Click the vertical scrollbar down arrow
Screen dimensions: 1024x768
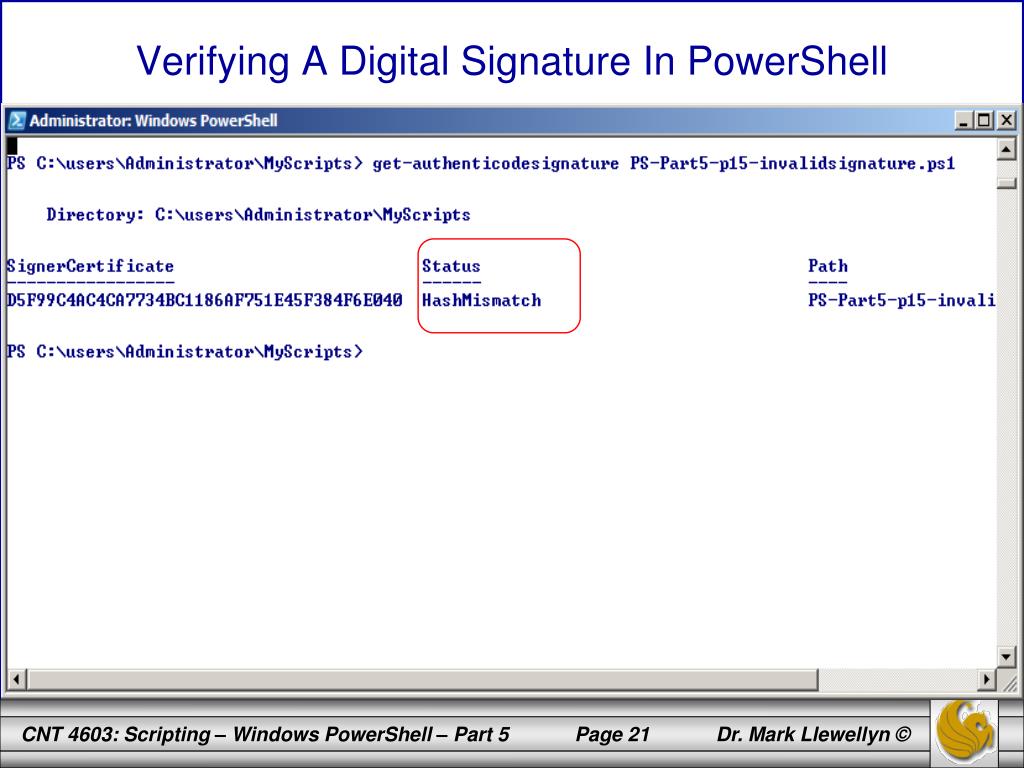[1006, 656]
